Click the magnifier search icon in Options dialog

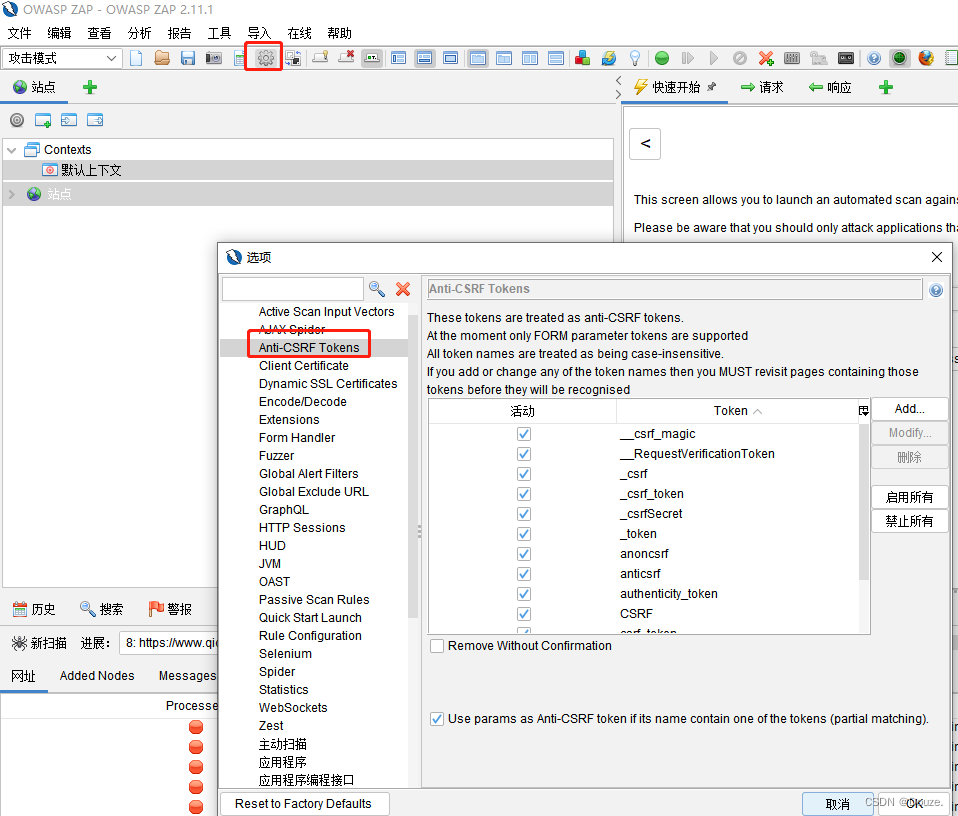tap(376, 289)
